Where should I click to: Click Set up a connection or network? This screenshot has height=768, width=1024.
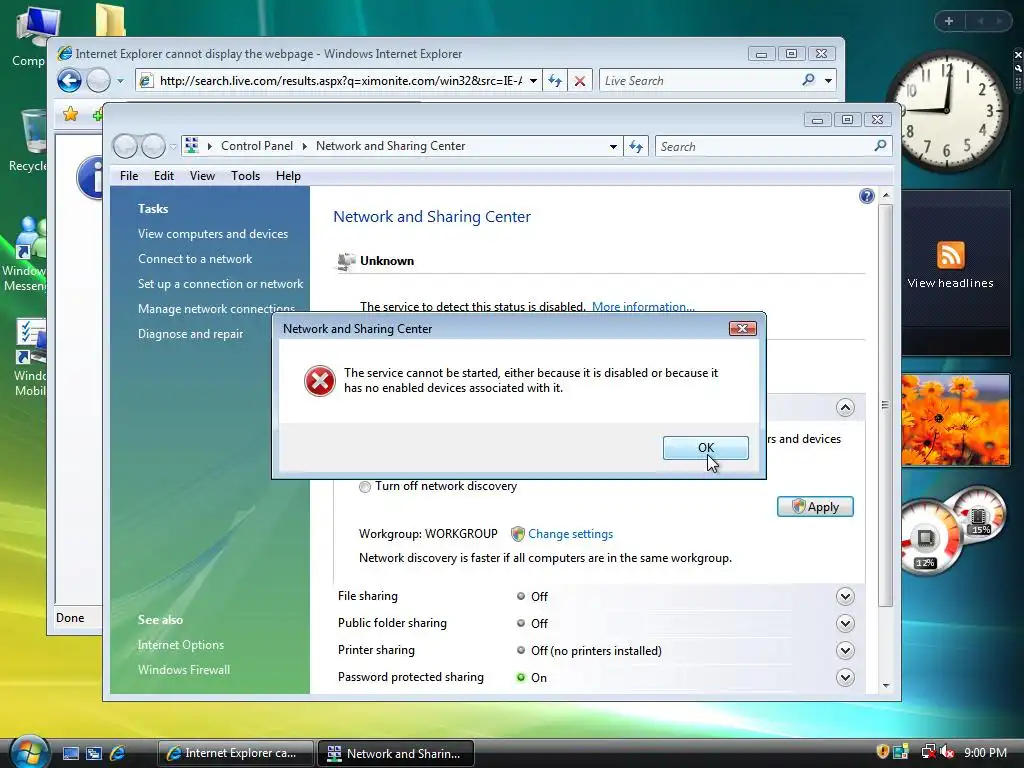coord(221,283)
